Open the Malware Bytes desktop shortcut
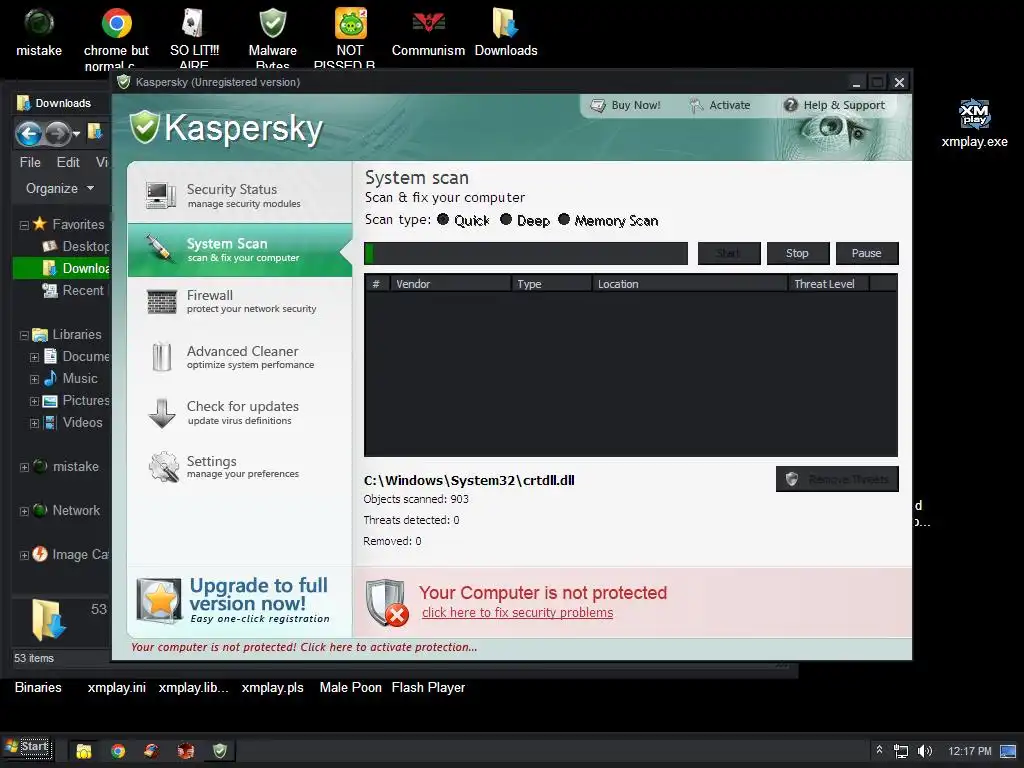Viewport: 1024px width, 768px height. click(x=272, y=24)
